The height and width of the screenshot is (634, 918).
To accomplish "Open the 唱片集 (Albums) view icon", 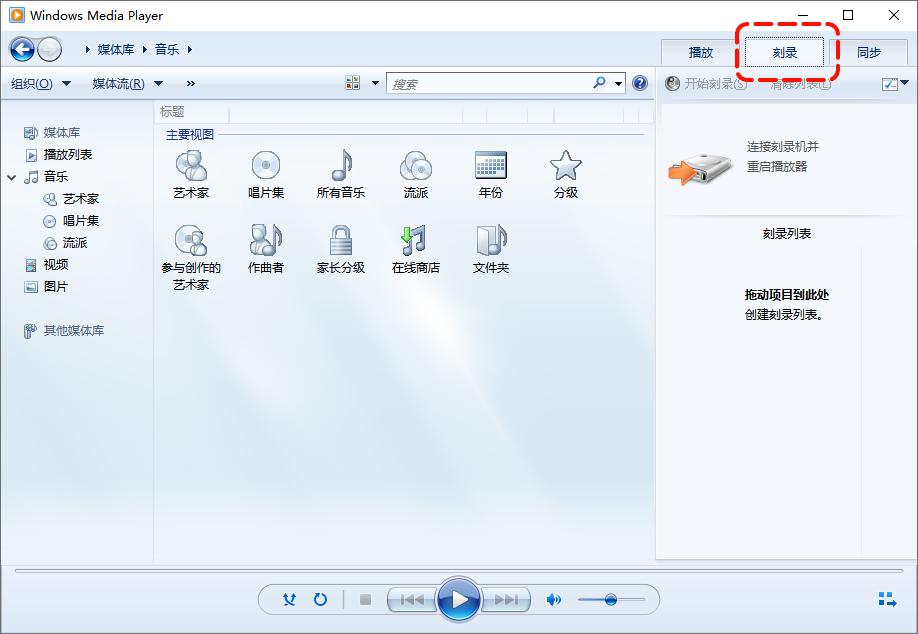I will click(265, 173).
